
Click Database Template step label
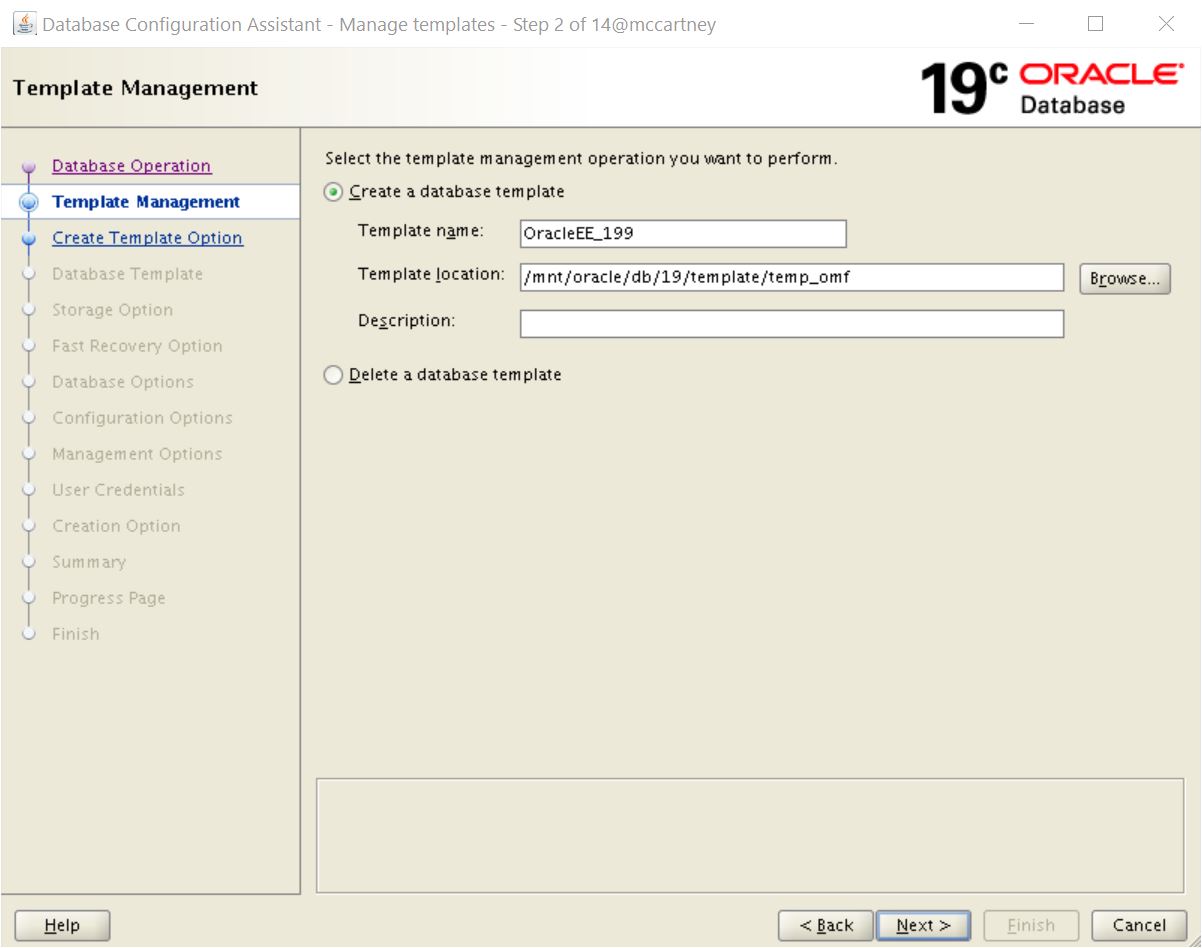pyautogui.click(x=127, y=274)
